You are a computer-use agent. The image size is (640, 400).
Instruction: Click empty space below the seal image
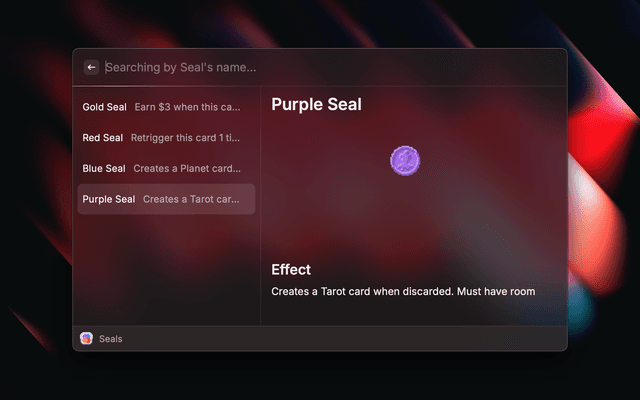pos(405,220)
